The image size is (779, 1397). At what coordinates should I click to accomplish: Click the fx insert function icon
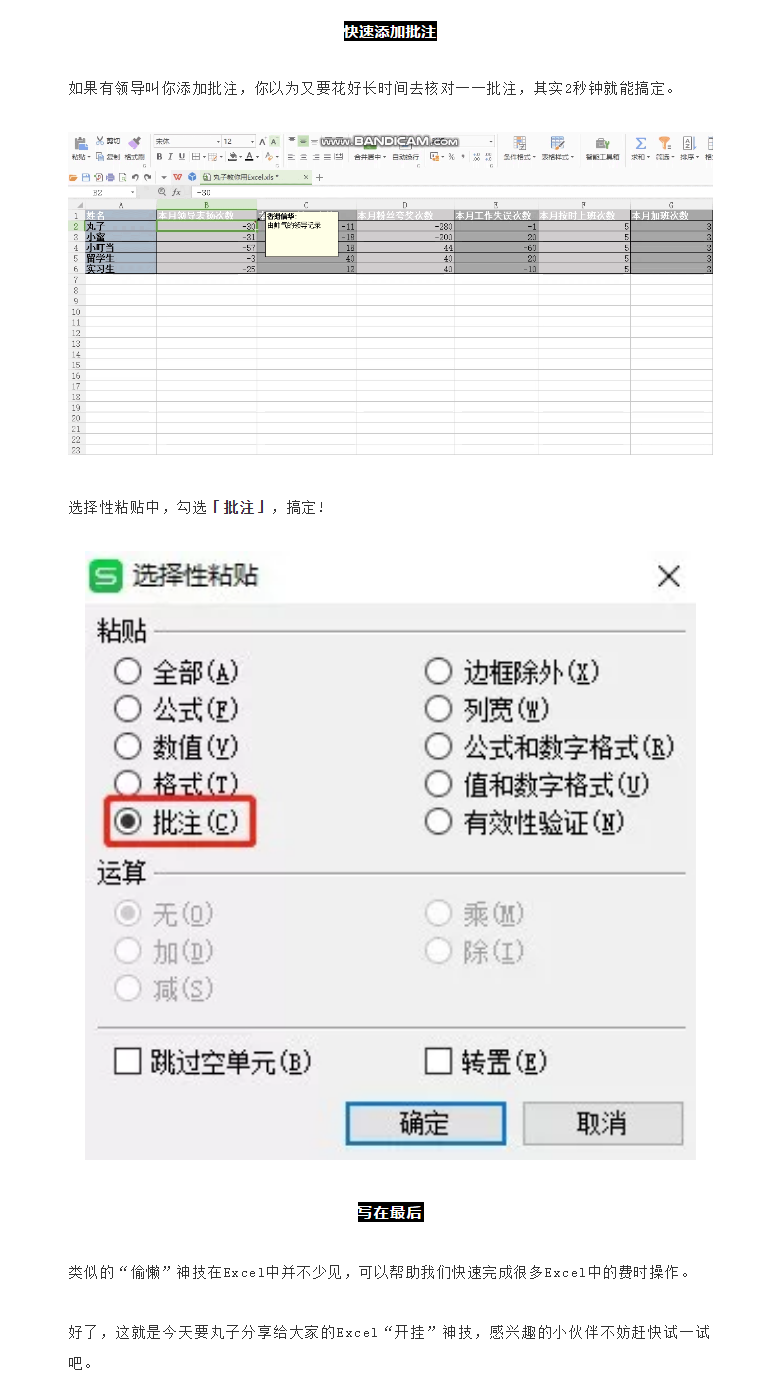point(176,192)
